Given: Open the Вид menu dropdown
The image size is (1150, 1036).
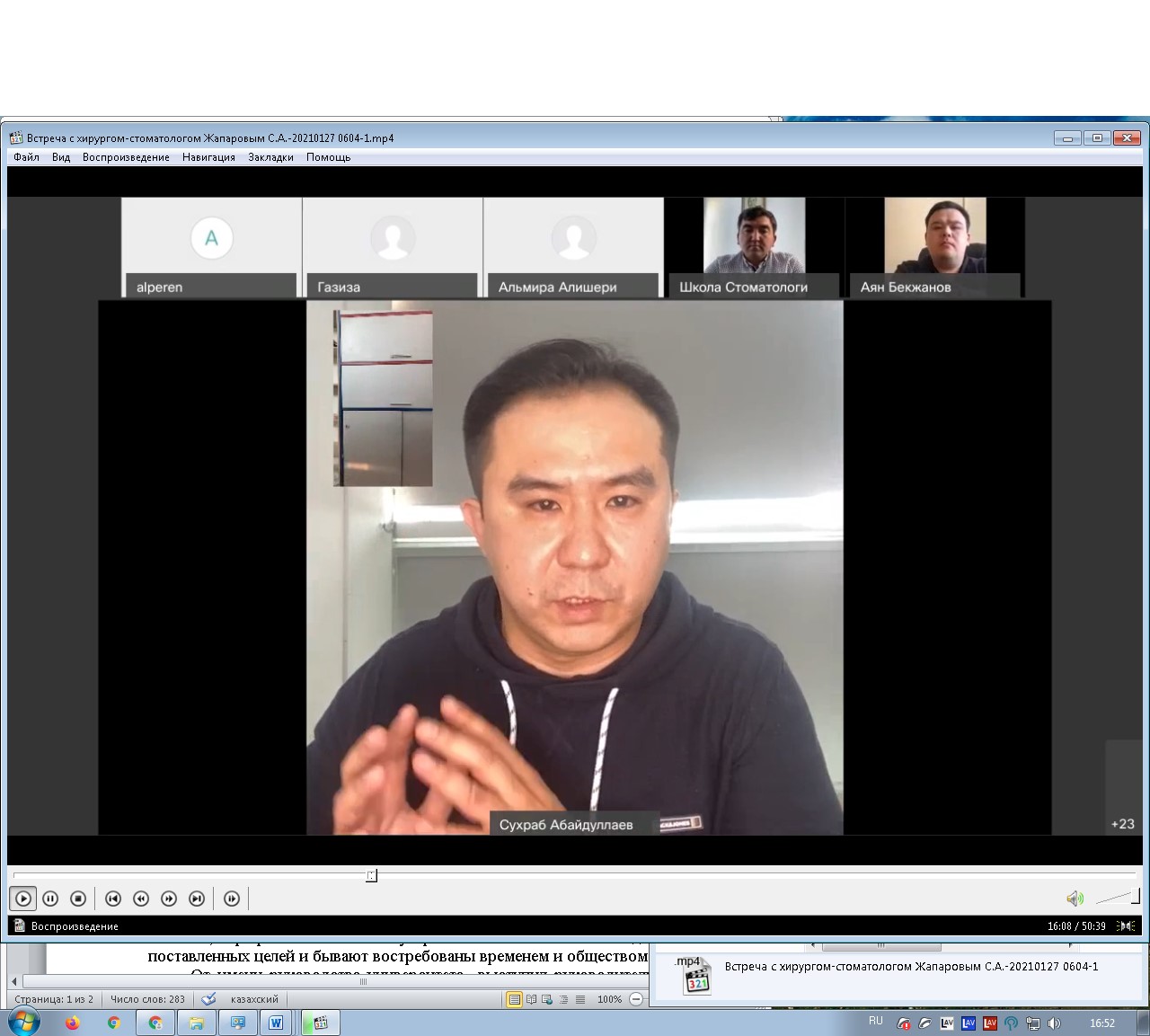Looking at the screenshot, I should click(x=61, y=157).
